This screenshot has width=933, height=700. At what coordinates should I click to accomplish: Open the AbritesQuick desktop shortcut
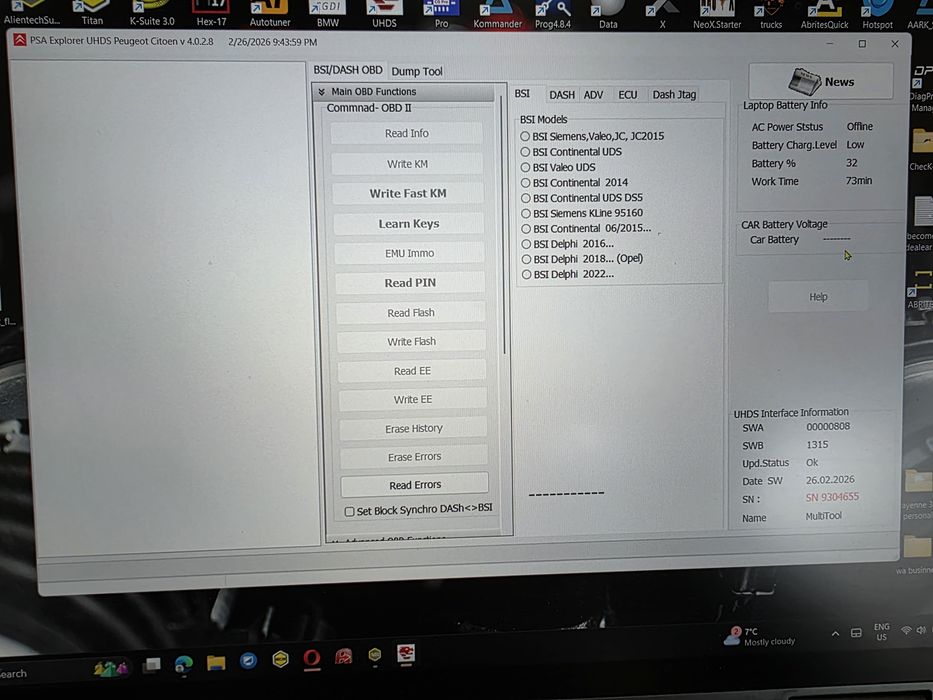coord(825,13)
